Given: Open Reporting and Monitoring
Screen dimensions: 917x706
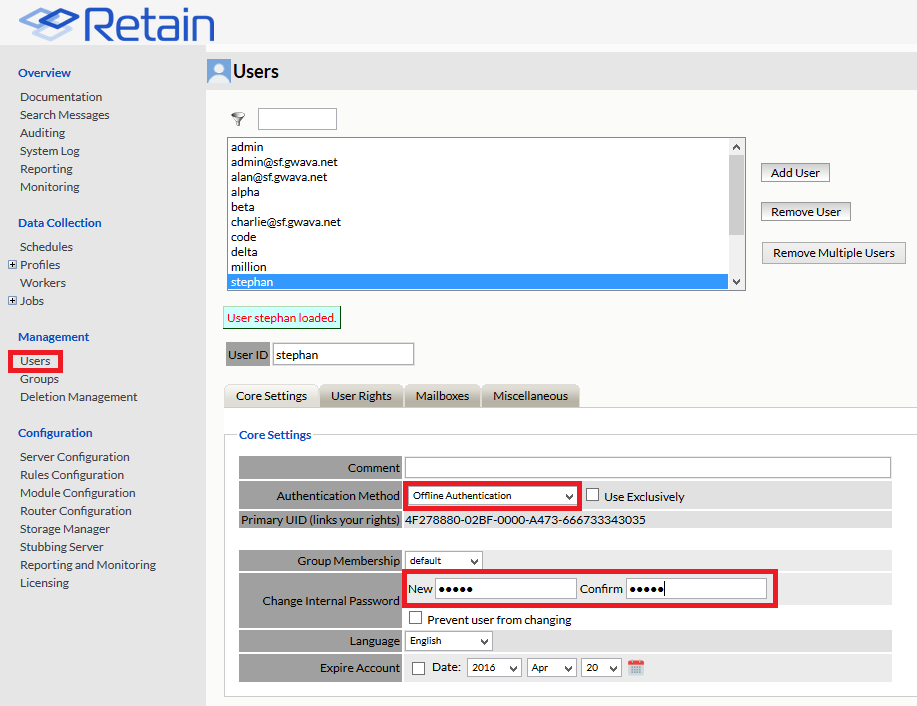Looking at the screenshot, I should tap(88, 565).
